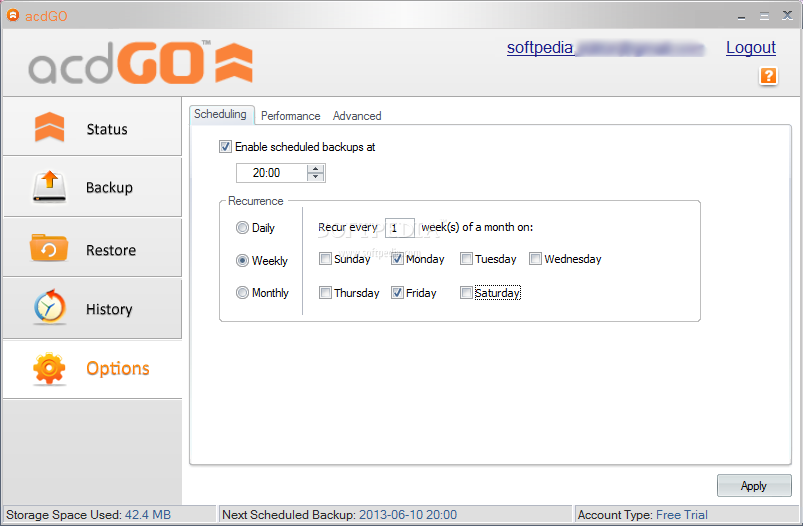803x526 pixels.
Task: Click the Account Type Free Trial text
Action: pos(643,514)
